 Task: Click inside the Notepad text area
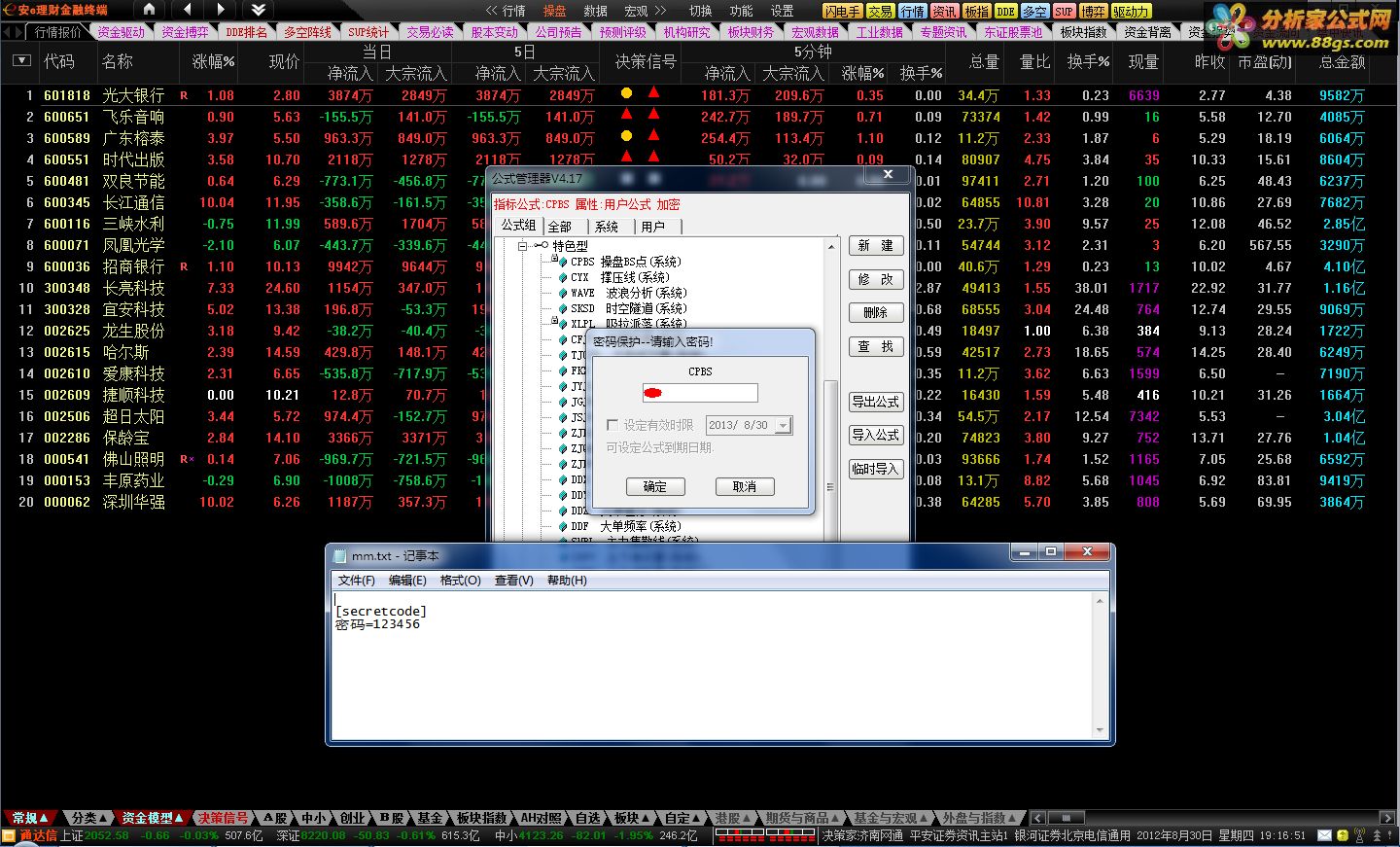(x=713, y=665)
